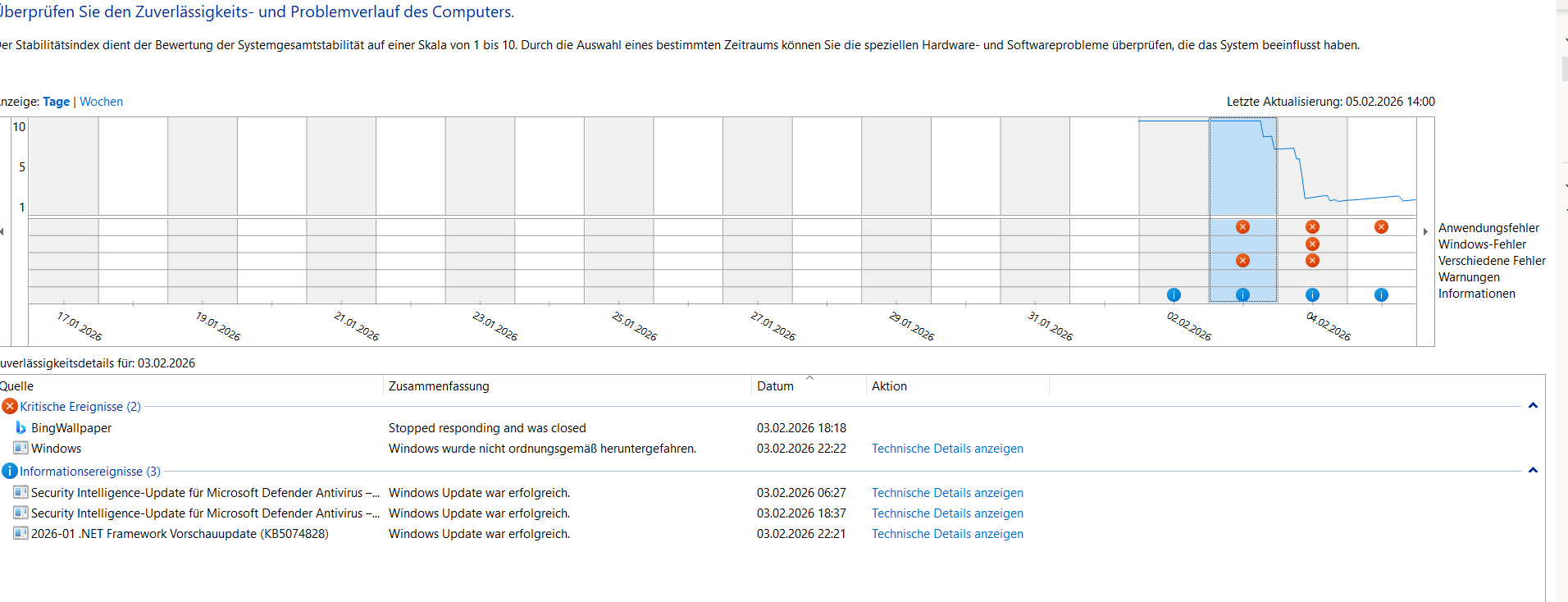Click application failure icon on 04.02.2026

point(1312,227)
